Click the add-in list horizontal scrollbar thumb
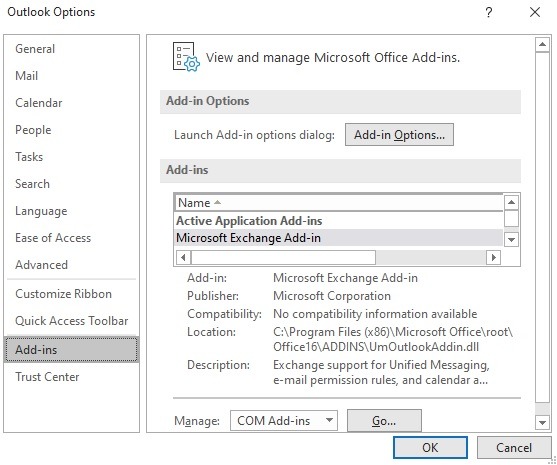Image resolution: width=557 pixels, height=465 pixels. tap(283, 257)
